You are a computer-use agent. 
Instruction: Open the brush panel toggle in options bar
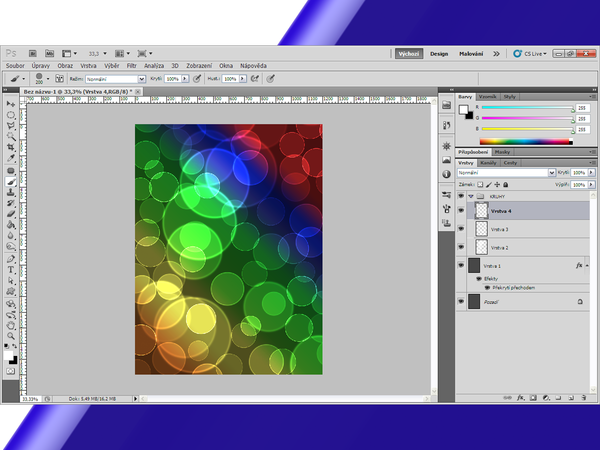pyautogui.click(x=59, y=77)
